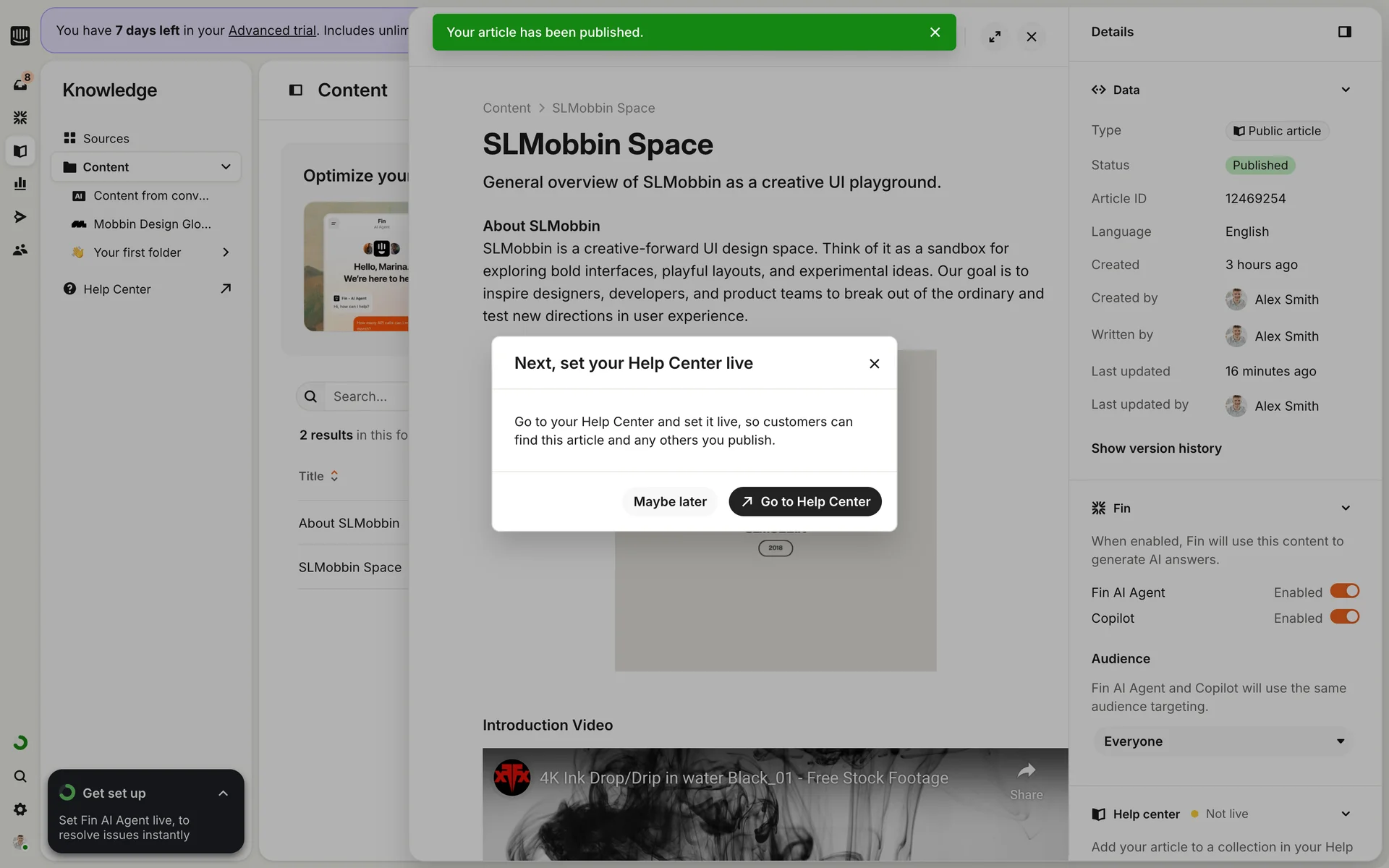Expand the article to full screen
Viewport: 1389px width, 868px height.
click(x=995, y=37)
